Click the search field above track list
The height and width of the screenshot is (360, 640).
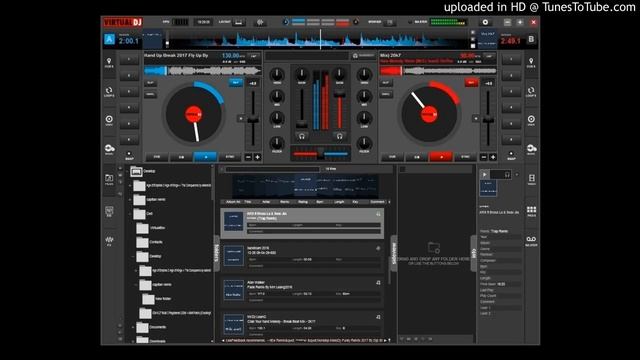coord(273,169)
